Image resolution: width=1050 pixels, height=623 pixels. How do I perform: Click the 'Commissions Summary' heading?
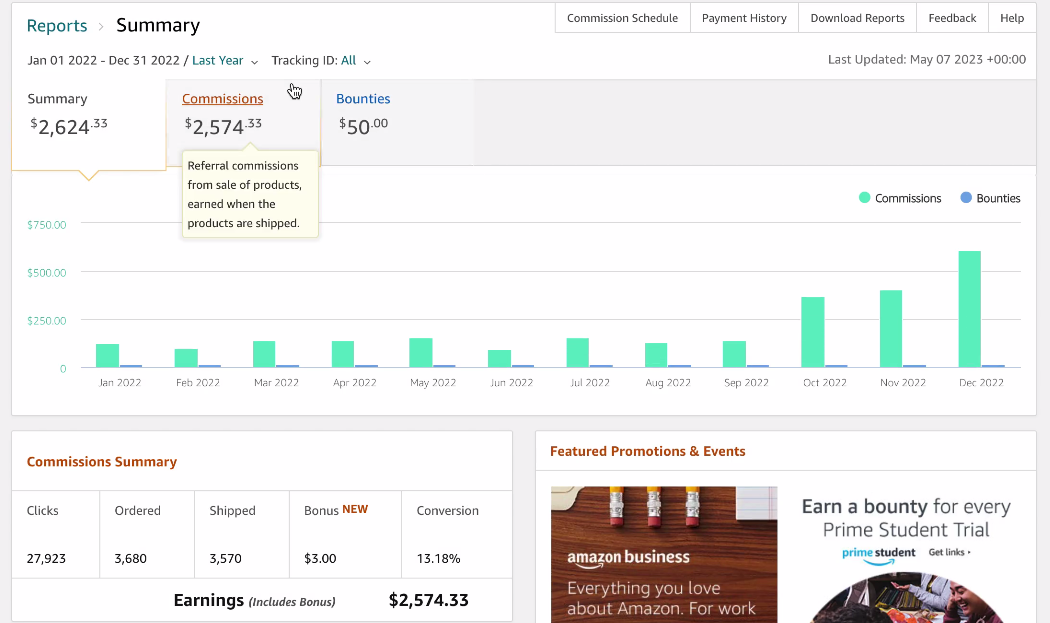pyautogui.click(x=102, y=462)
